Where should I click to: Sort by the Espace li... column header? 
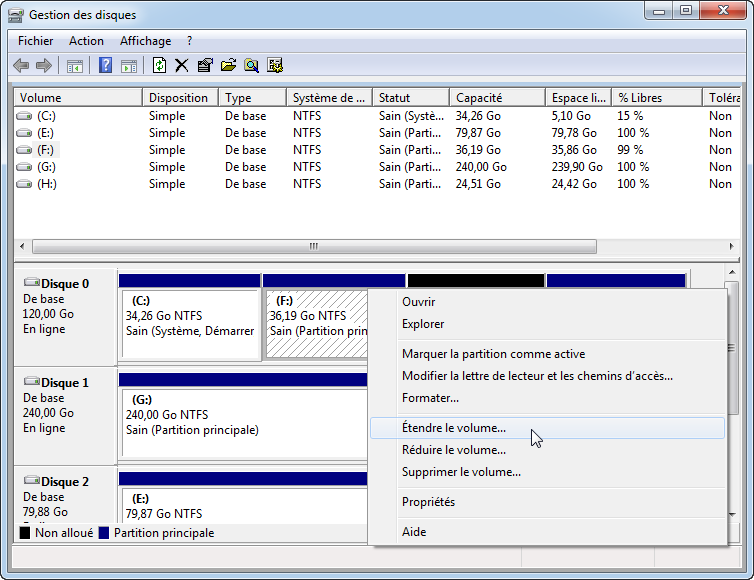[x=578, y=98]
